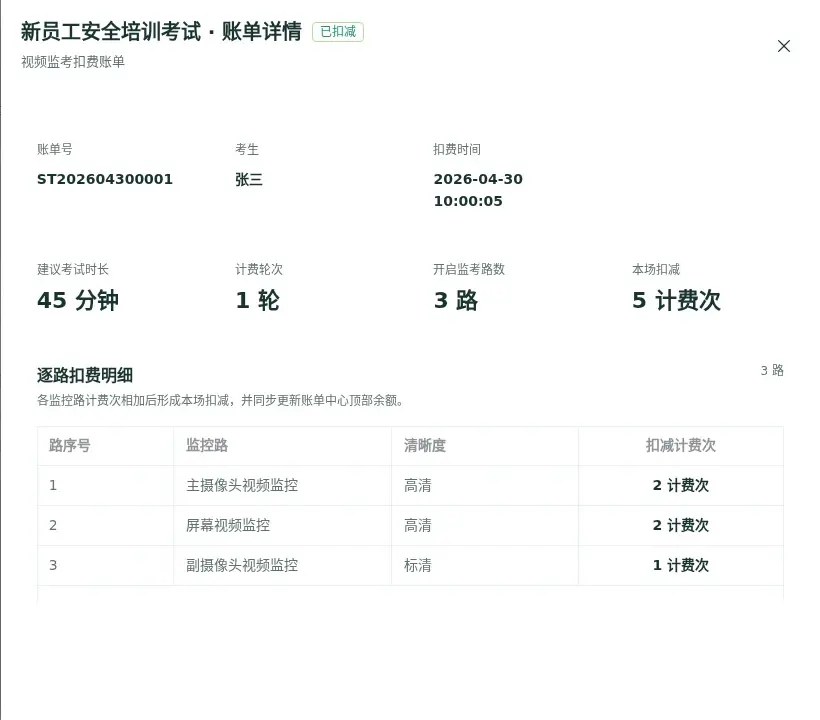Click the 扣费时间 field label
This screenshot has height=720, width=820.
(457, 149)
